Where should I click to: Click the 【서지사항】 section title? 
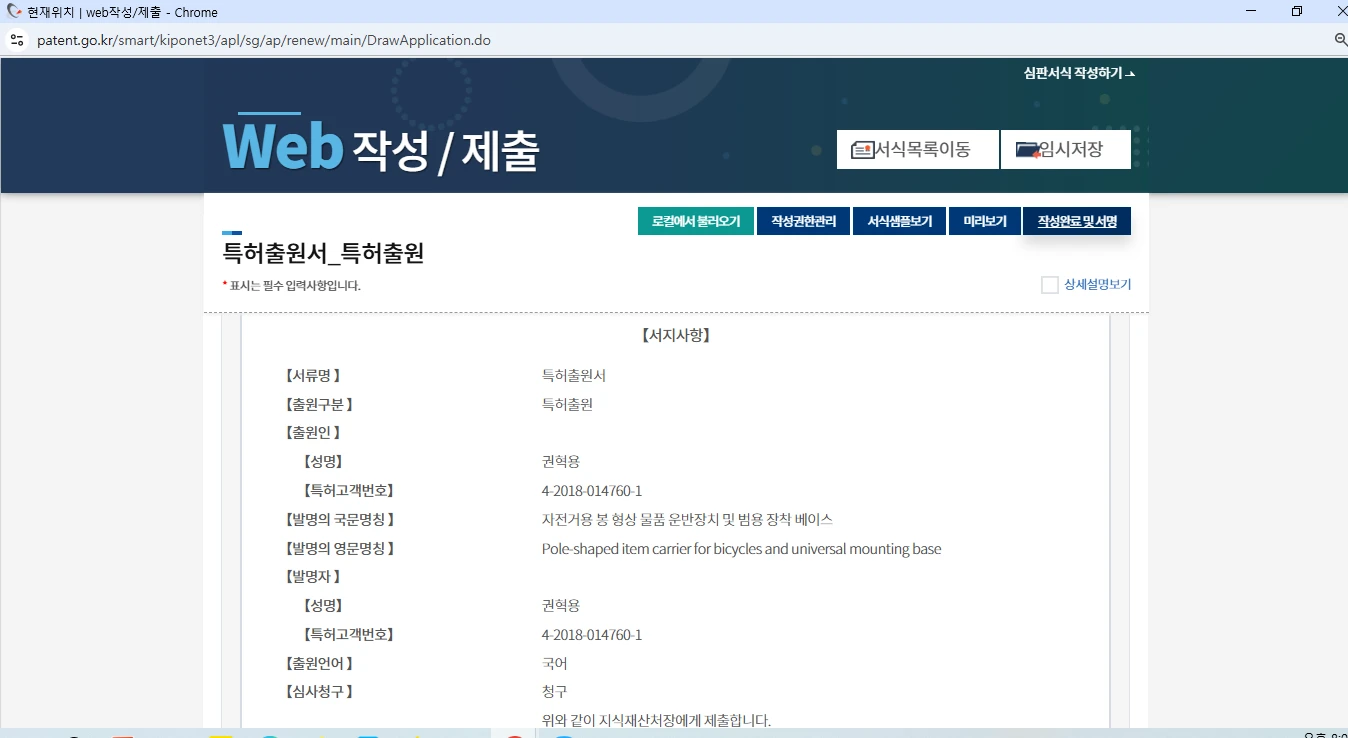675,335
